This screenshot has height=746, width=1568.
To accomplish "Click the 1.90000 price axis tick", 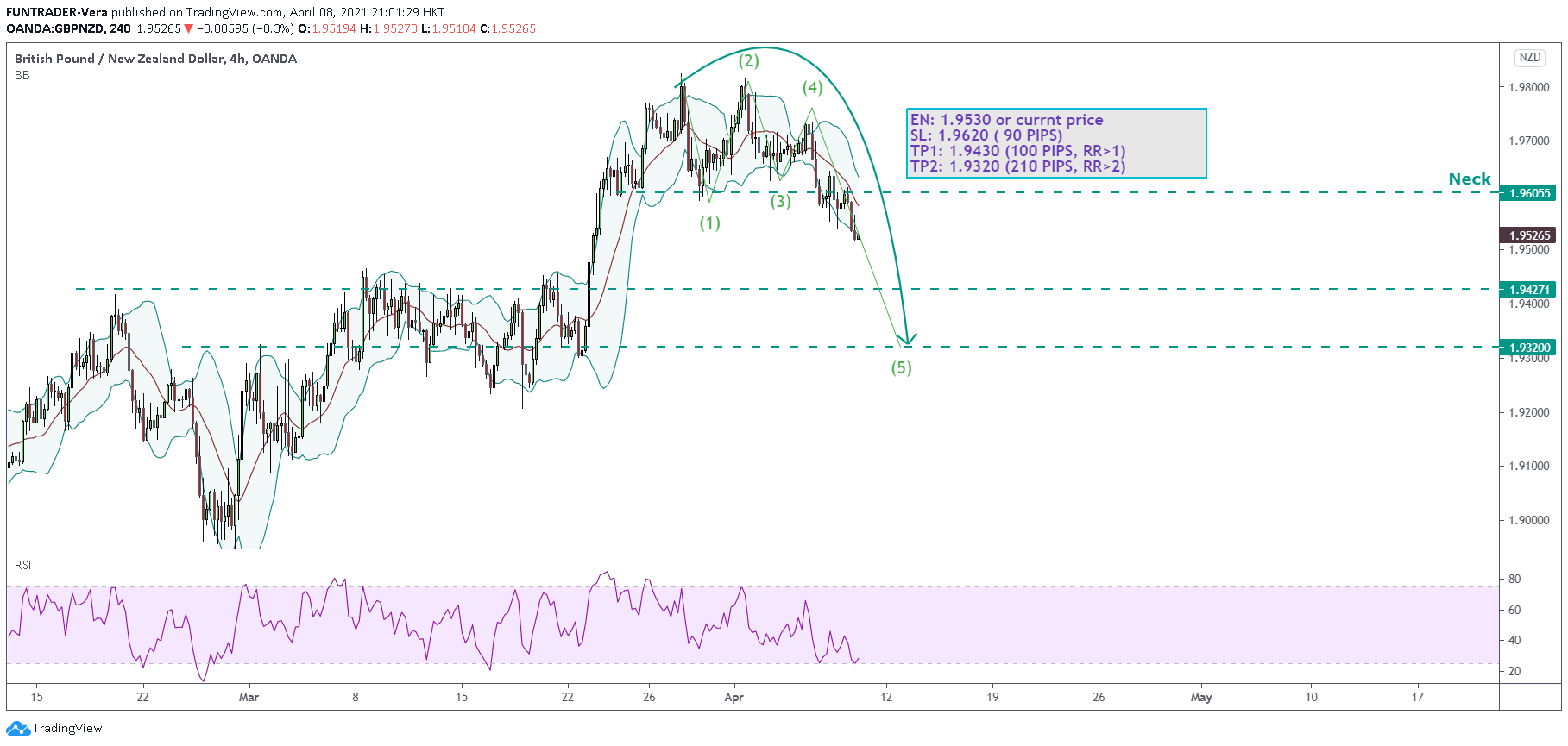I will pos(1528,520).
